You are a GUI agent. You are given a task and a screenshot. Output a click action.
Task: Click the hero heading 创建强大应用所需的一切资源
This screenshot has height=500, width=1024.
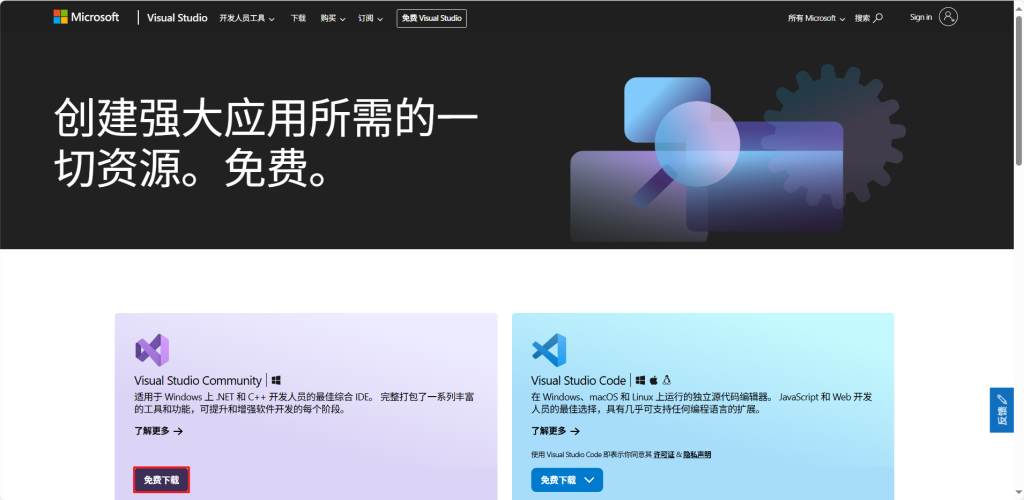click(266, 144)
